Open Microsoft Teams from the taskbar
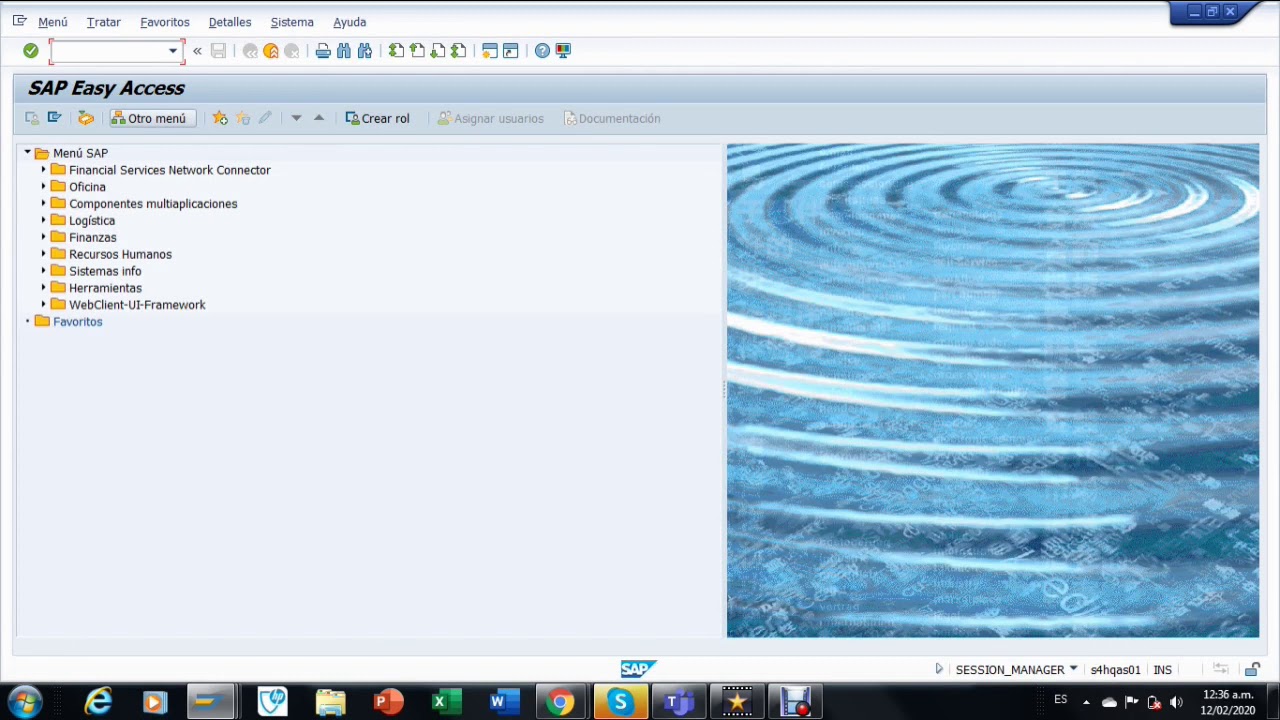This screenshot has height=720, width=1280. point(679,702)
